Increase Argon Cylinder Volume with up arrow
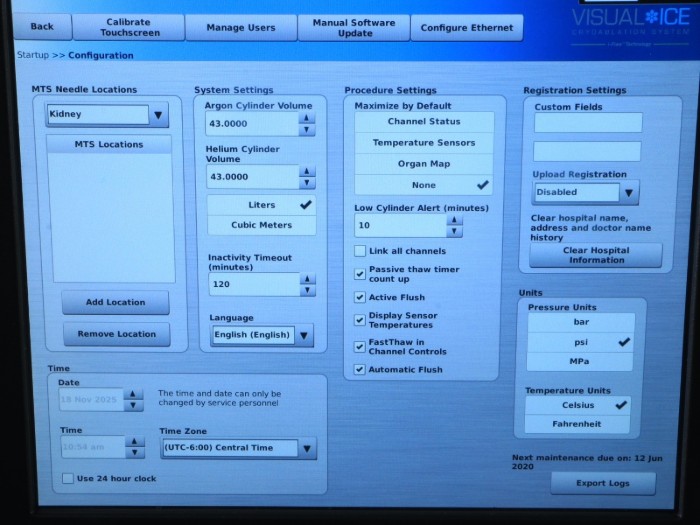This screenshot has height=525, width=700. point(307,118)
